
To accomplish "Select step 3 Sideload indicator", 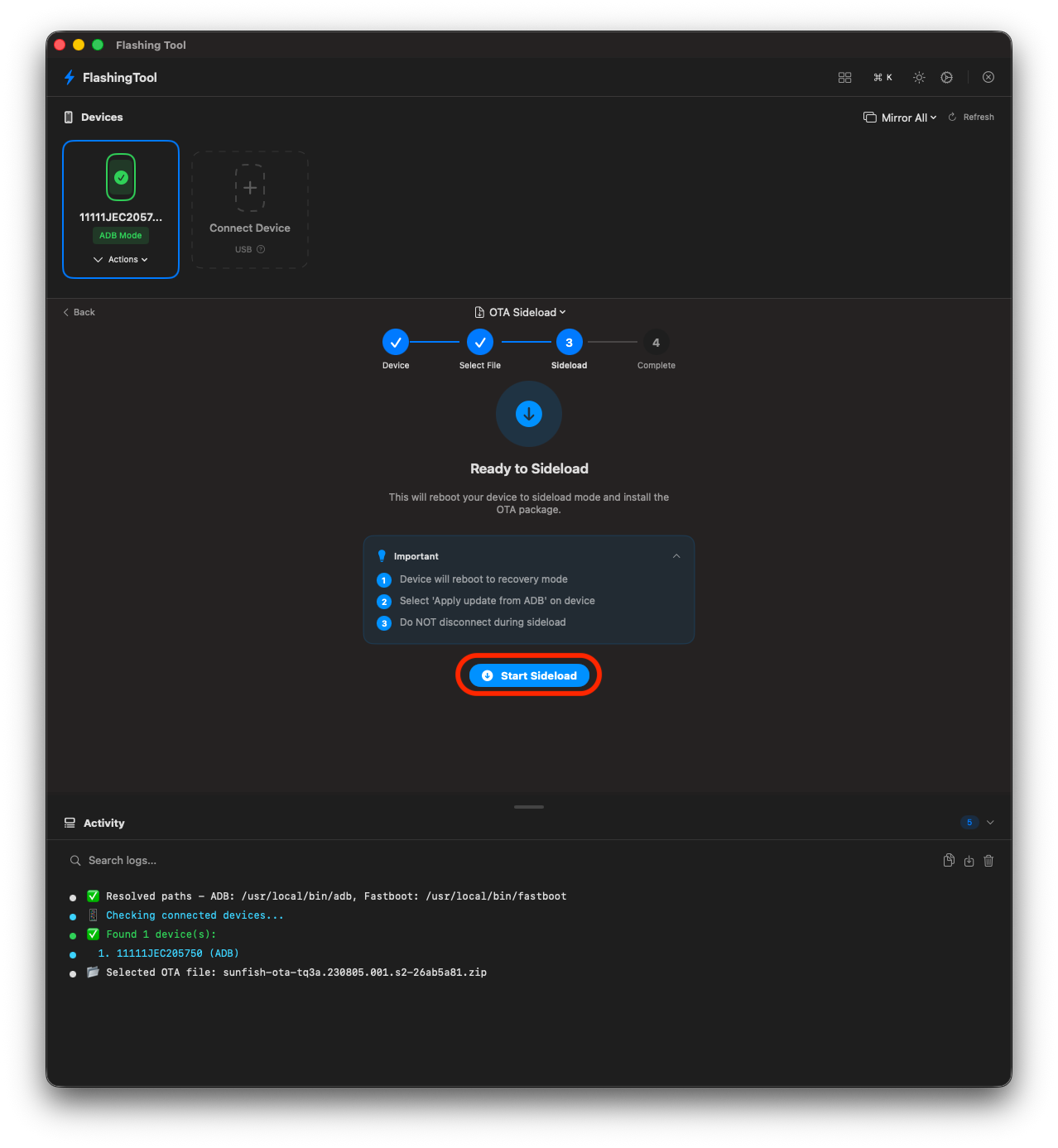I will click(x=569, y=342).
